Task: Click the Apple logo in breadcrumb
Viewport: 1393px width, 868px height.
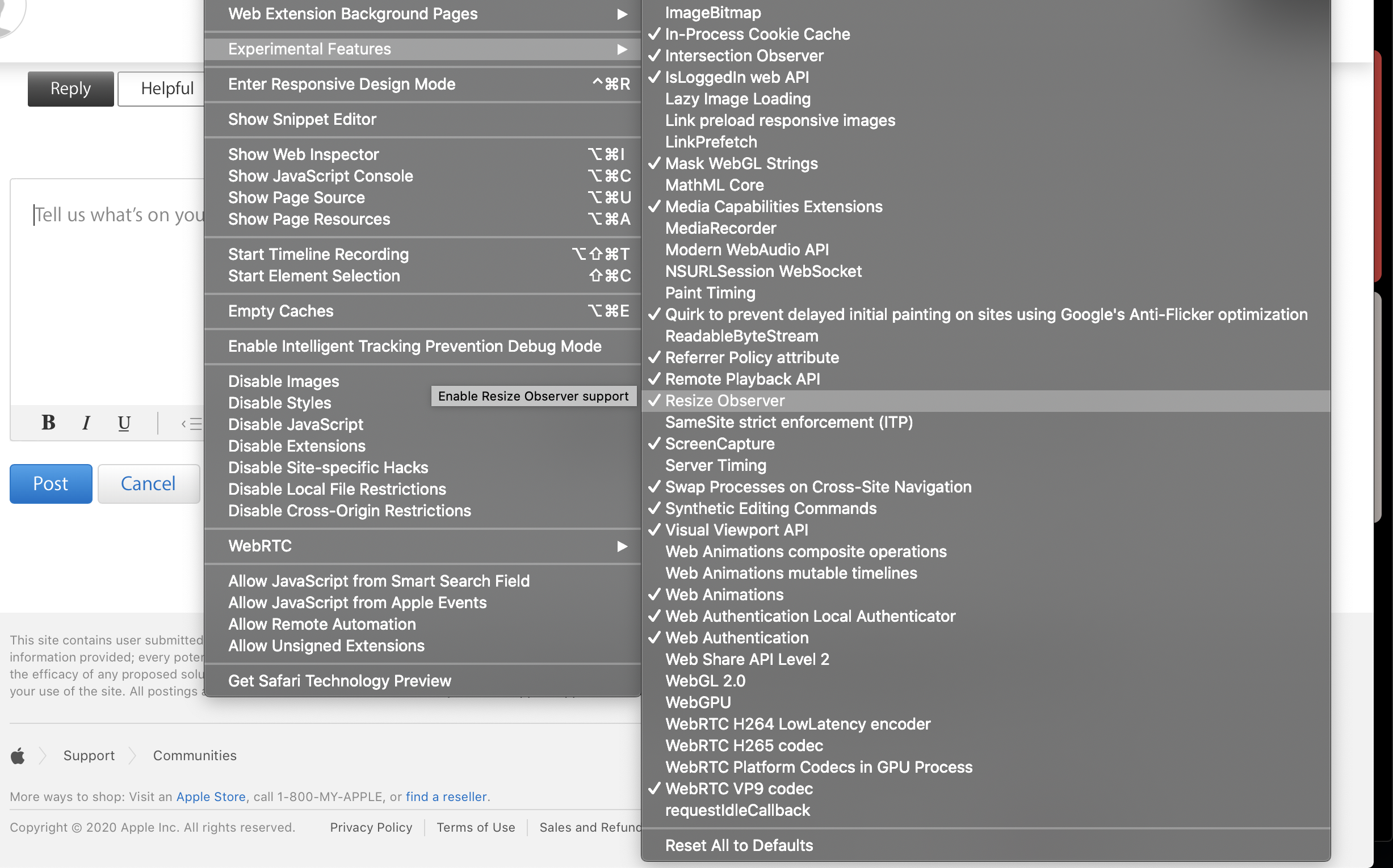Action: tap(18, 756)
